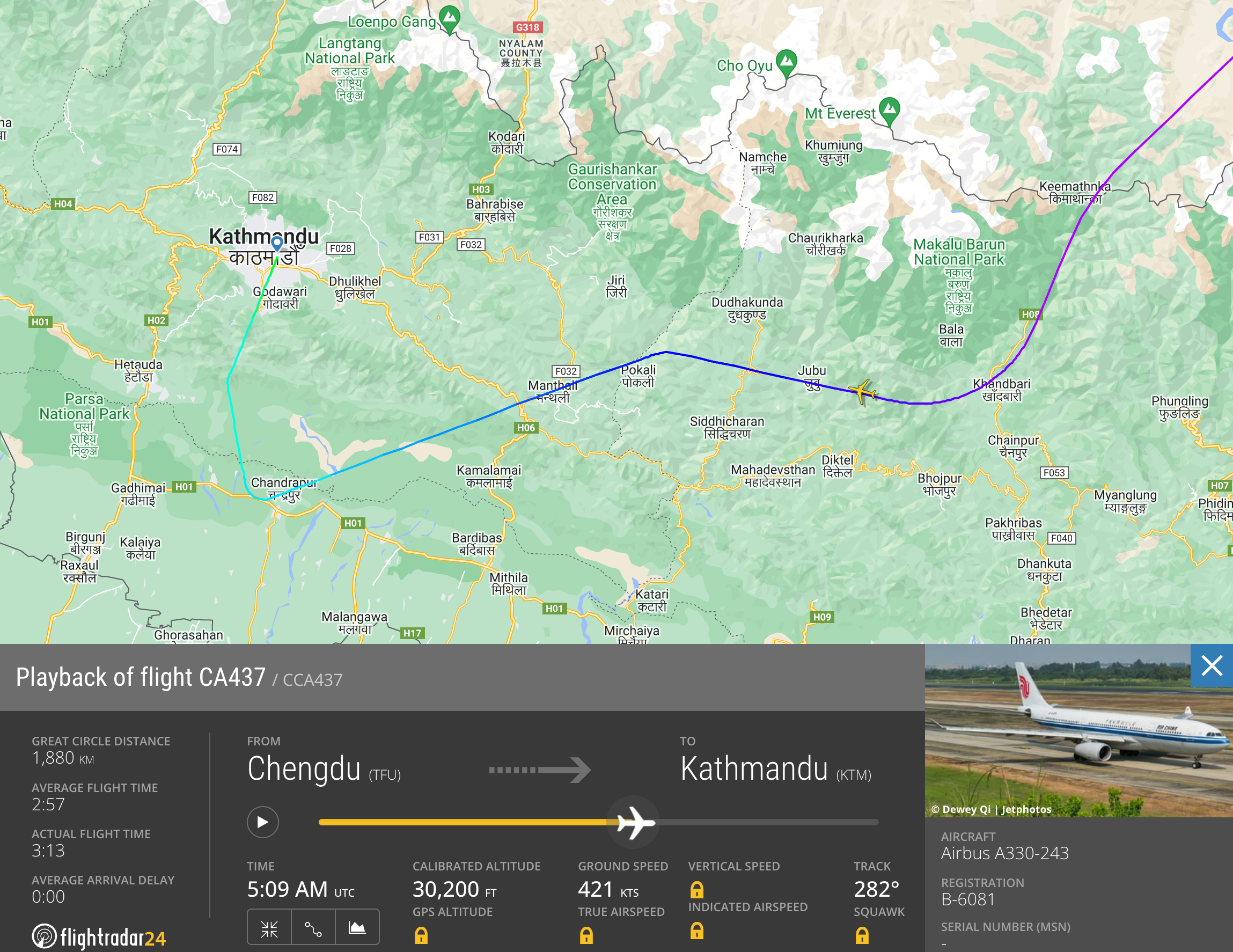Click the Chengdu (TFU) origin label
1233x952 pixels.
tap(324, 769)
